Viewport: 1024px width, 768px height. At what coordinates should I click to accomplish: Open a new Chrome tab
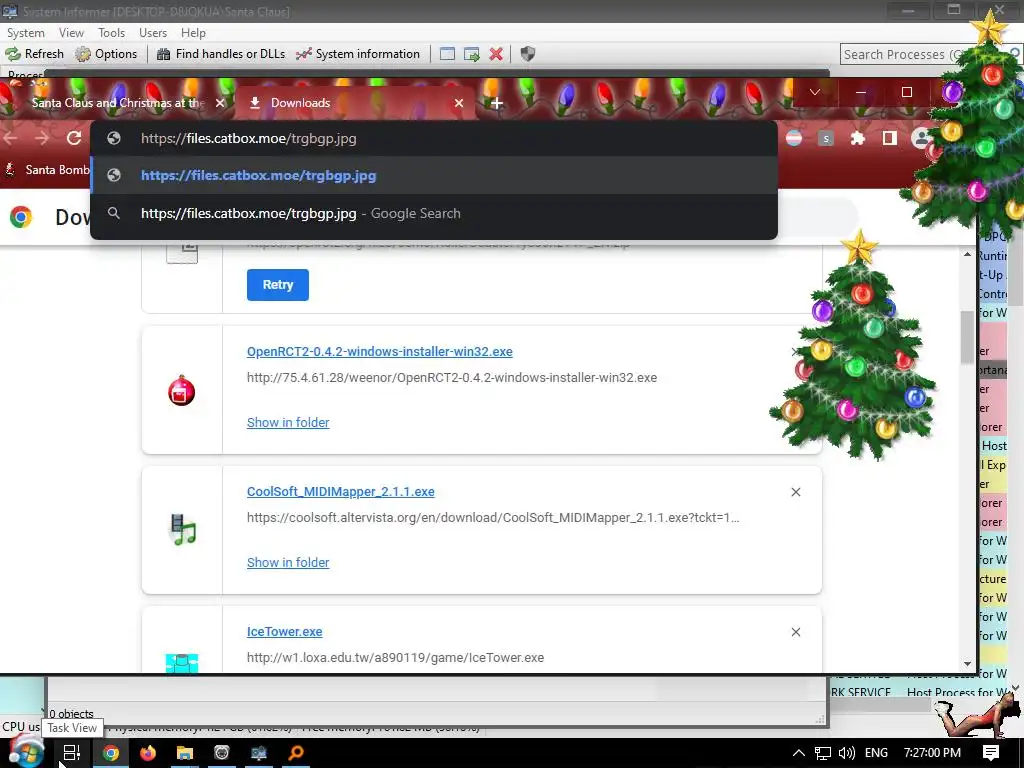pyautogui.click(x=496, y=103)
